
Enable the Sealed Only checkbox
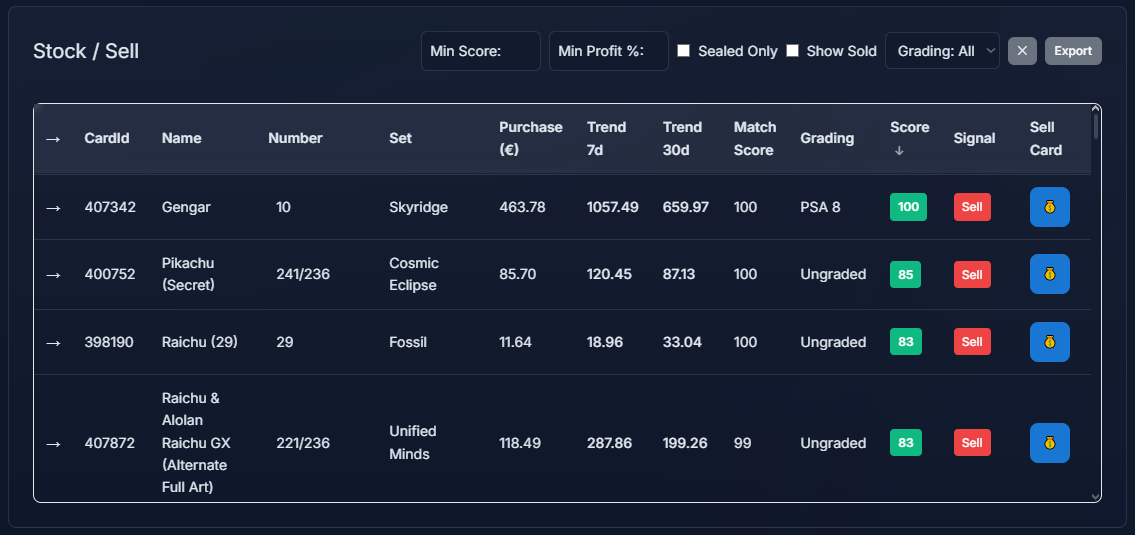coord(684,51)
